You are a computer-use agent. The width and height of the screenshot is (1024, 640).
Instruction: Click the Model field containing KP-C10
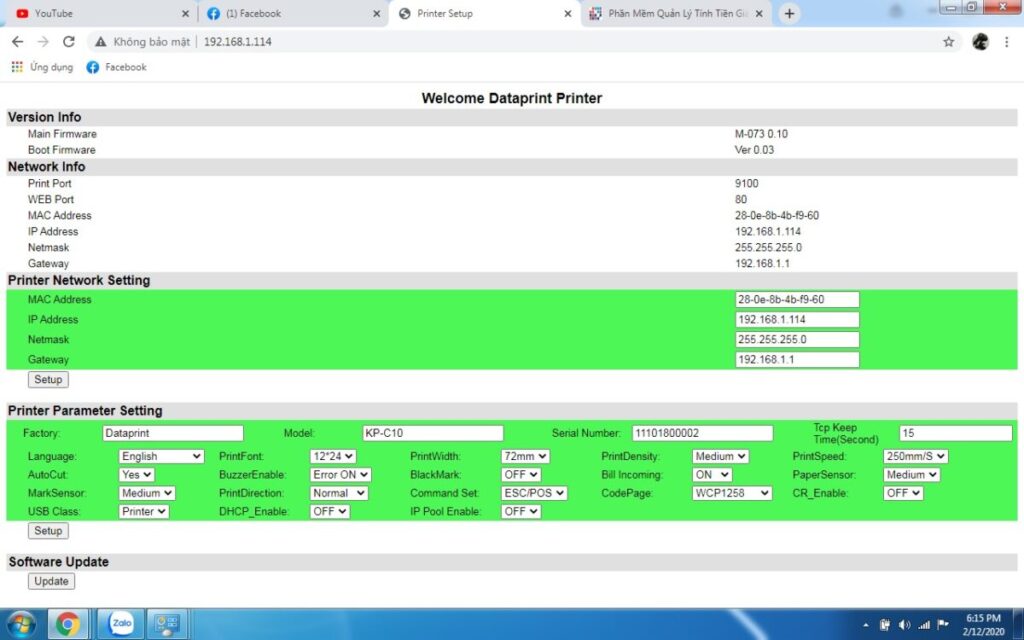[433, 433]
